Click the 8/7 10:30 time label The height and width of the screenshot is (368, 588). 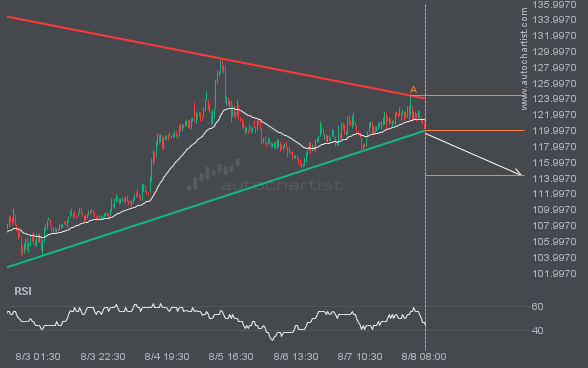click(x=360, y=357)
